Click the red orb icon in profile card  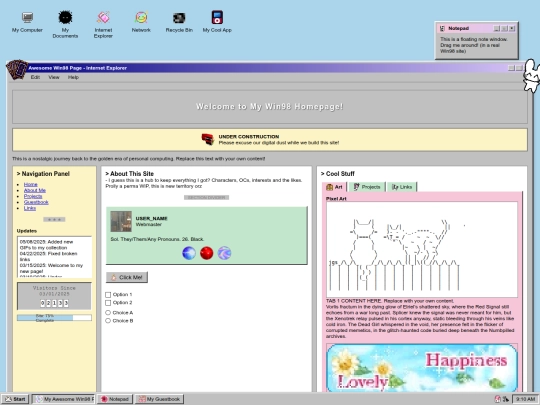click(x=207, y=253)
